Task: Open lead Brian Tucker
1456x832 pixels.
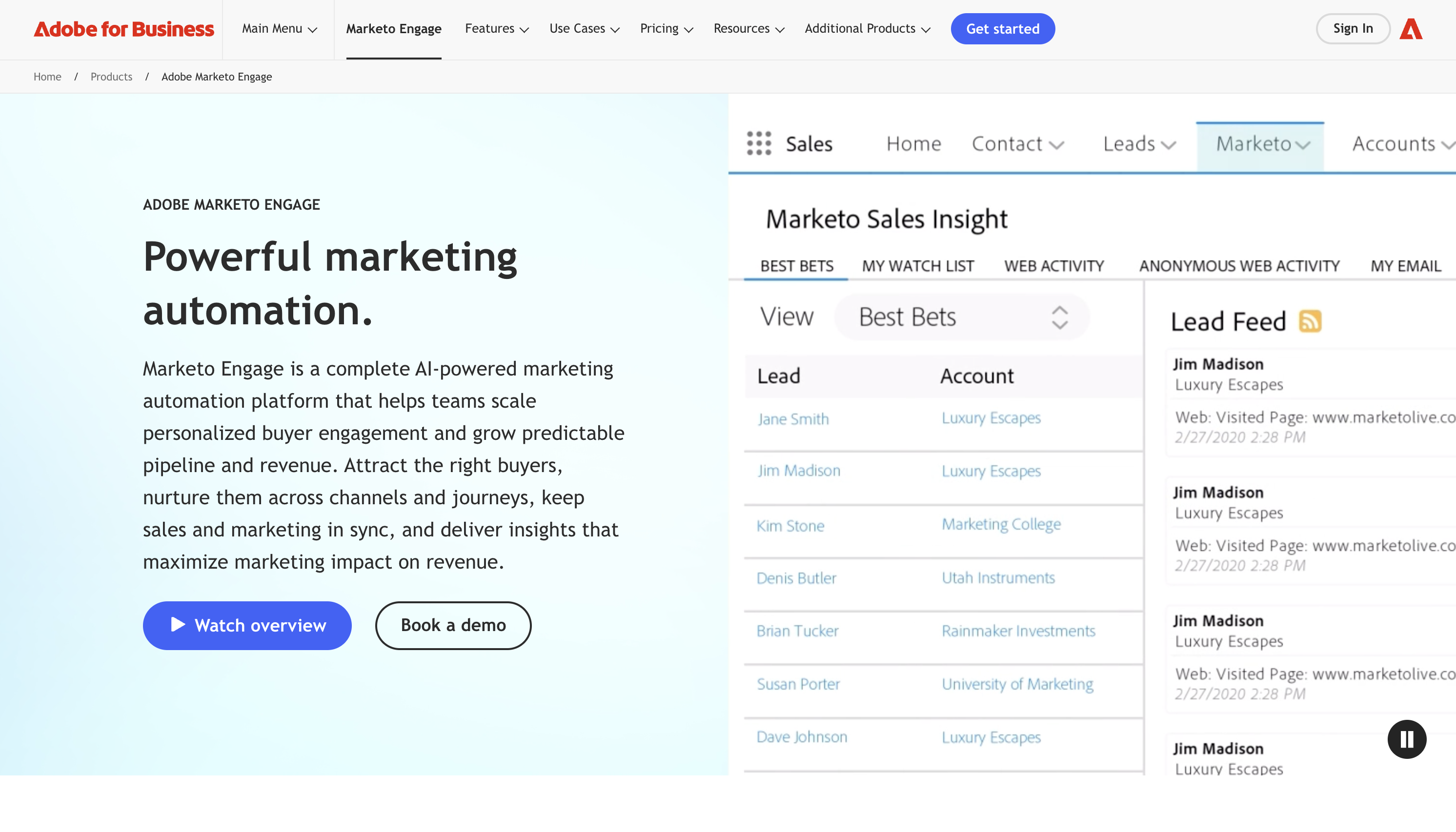Action: coord(797,631)
